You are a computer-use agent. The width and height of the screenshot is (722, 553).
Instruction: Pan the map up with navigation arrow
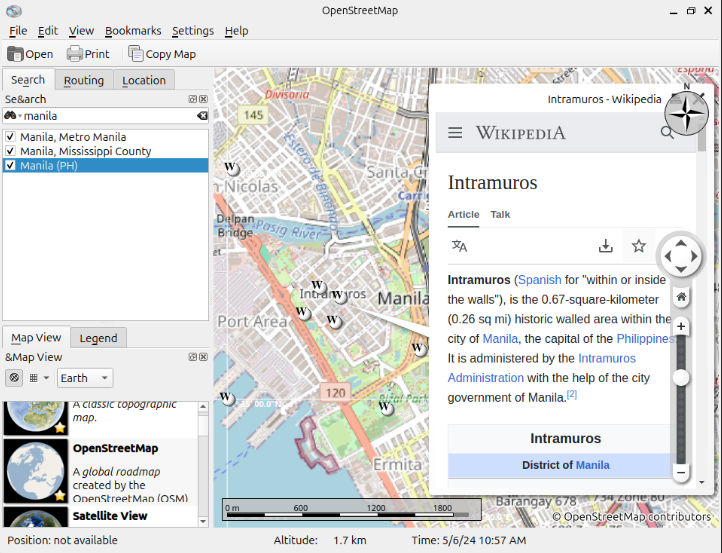coord(681,244)
